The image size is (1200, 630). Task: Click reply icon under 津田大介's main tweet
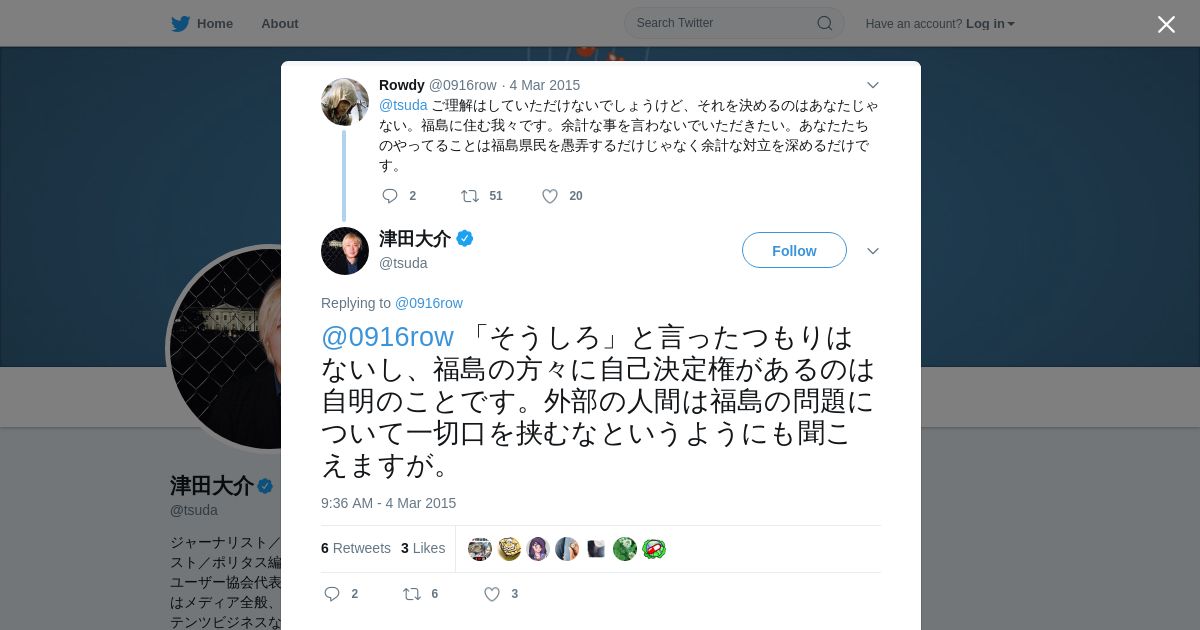(x=332, y=594)
